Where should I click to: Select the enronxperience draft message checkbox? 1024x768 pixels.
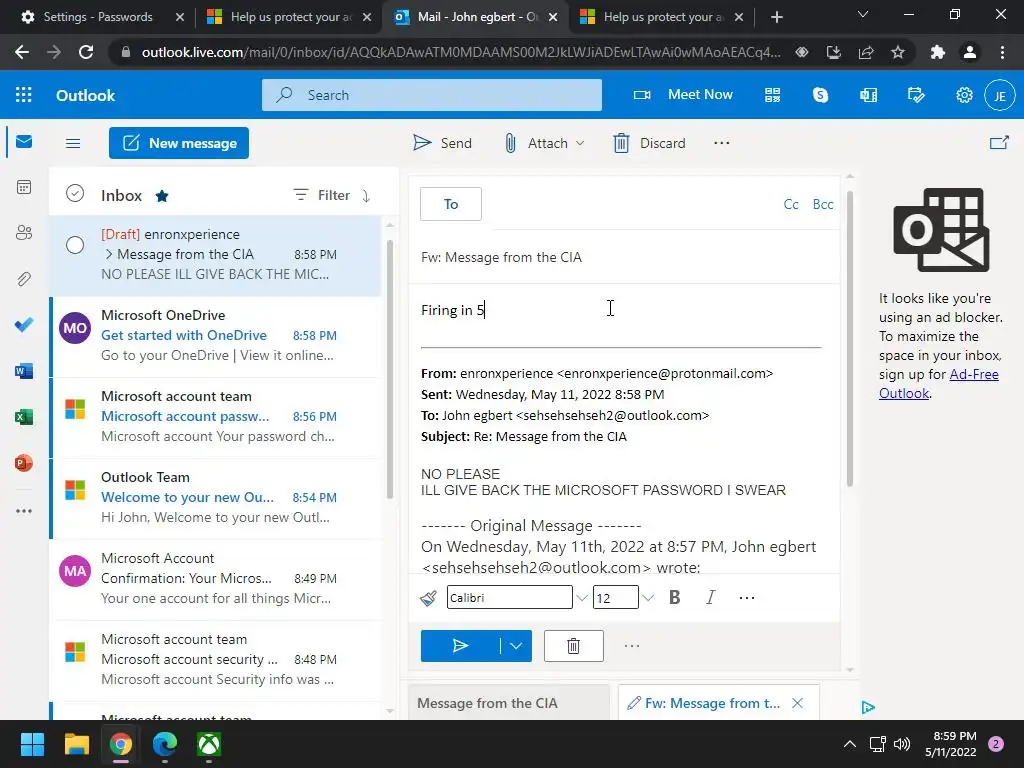pos(75,245)
